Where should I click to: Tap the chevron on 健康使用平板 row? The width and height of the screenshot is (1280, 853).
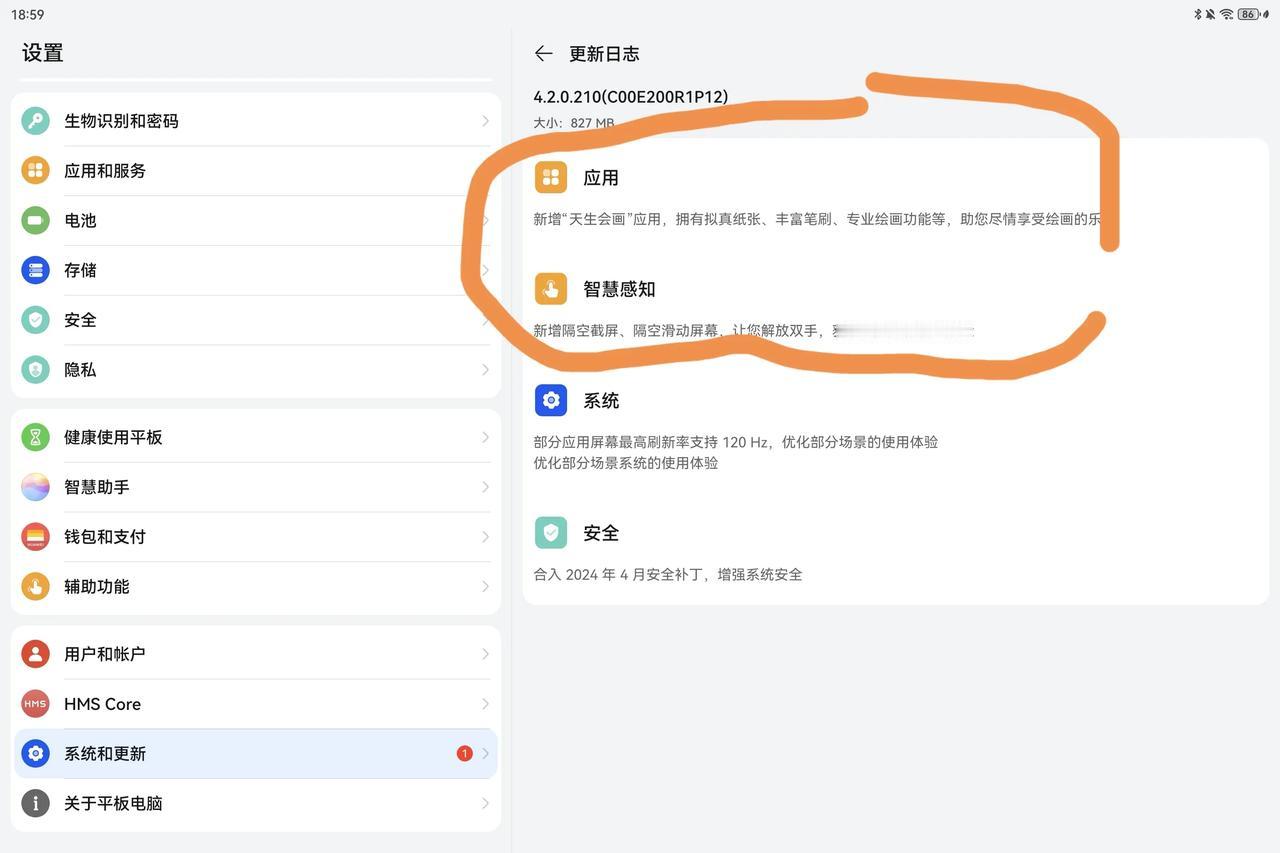coord(485,437)
